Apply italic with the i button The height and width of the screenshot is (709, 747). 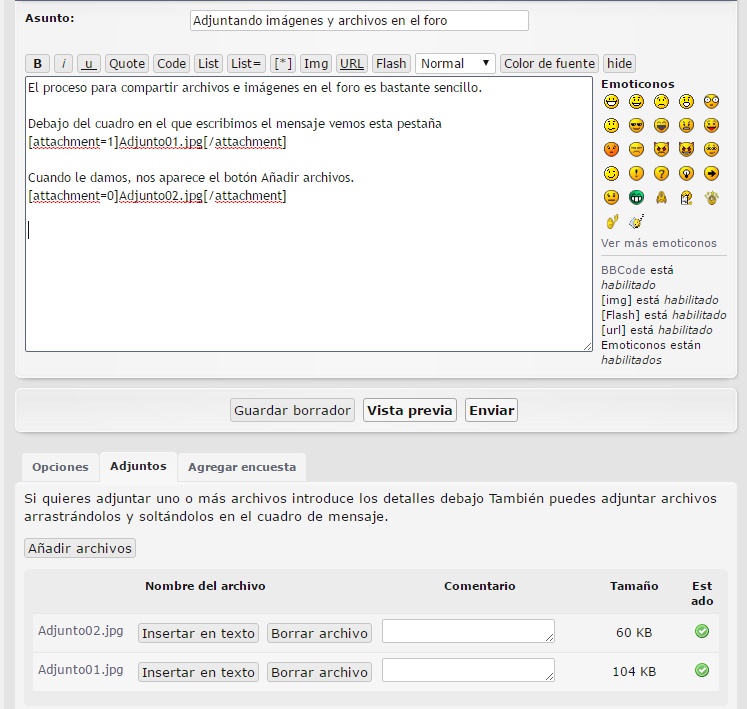tap(63, 63)
